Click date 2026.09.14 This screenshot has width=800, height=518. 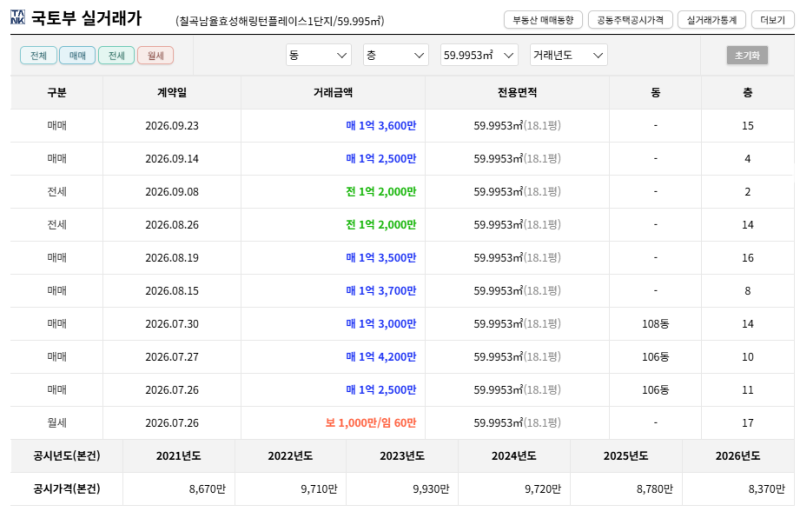point(172,159)
